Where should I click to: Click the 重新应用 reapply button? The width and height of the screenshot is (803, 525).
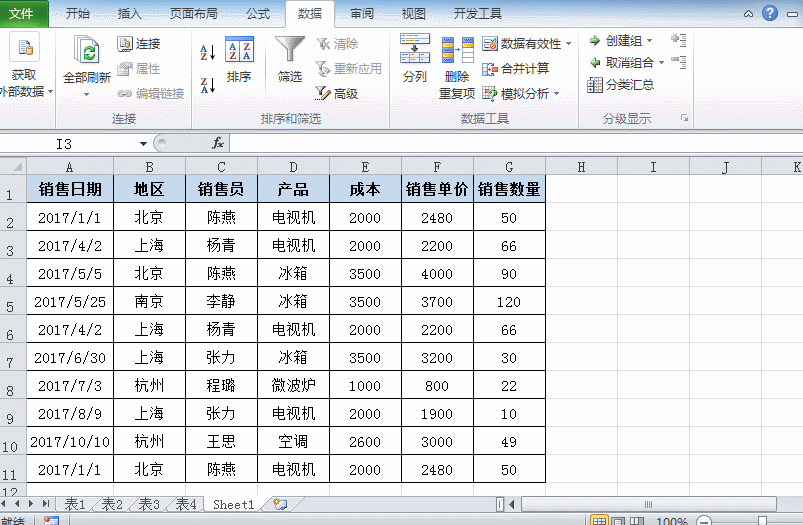pyautogui.click(x=349, y=69)
